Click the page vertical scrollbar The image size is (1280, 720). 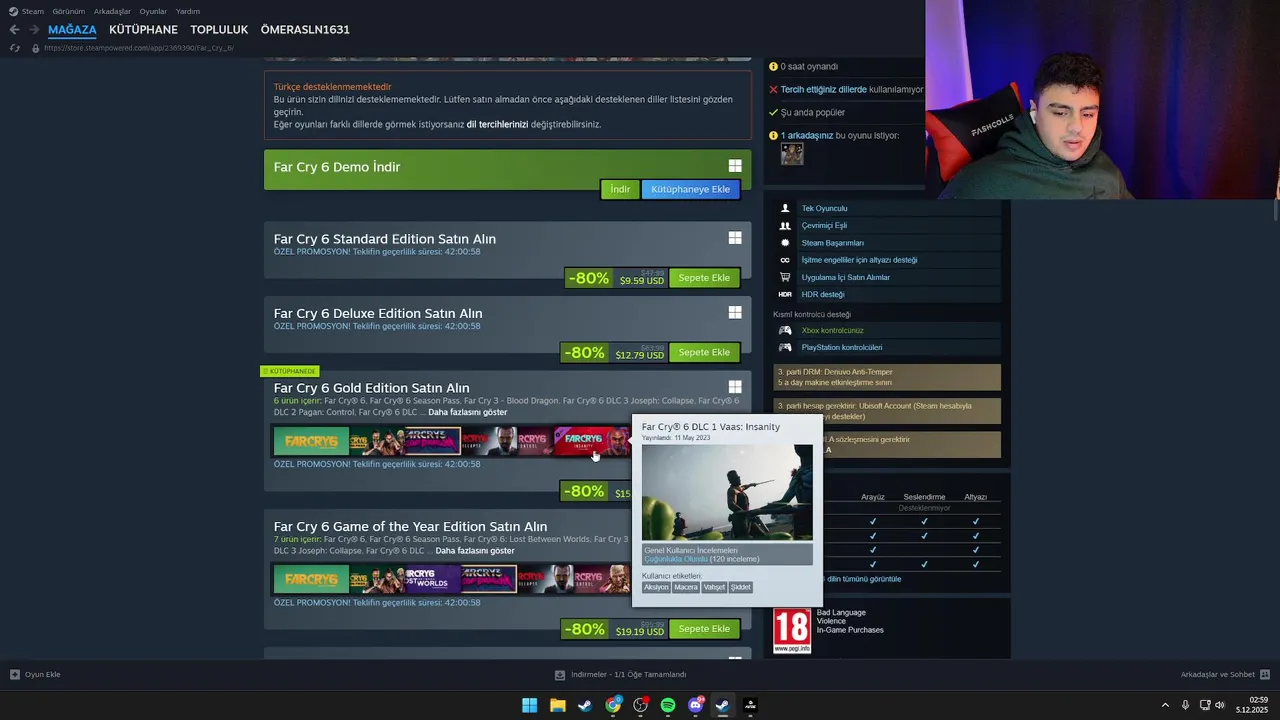(1275, 210)
